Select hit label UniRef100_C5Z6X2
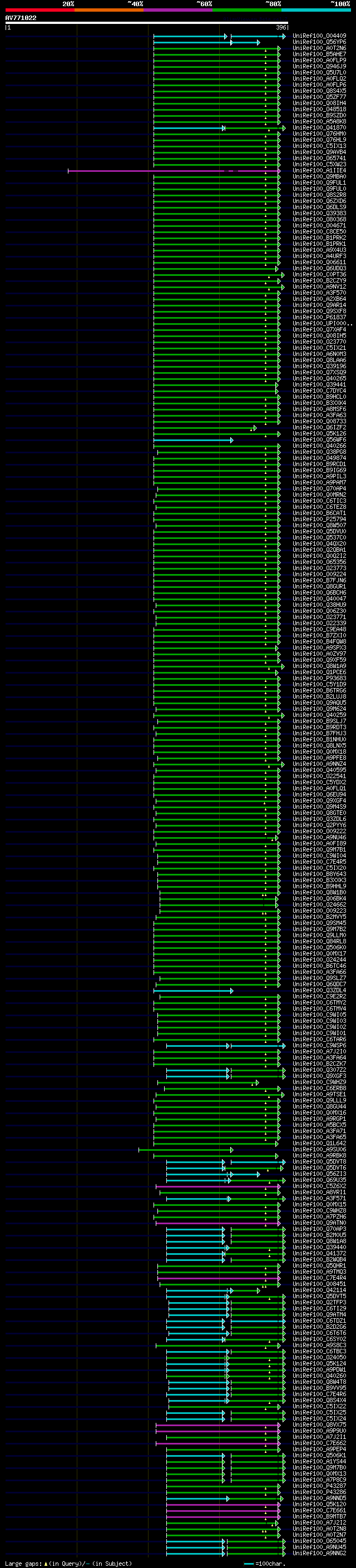Image resolution: width=356 pixels, height=1568 pixels. pyautogui.click(x=319, y=1186)
